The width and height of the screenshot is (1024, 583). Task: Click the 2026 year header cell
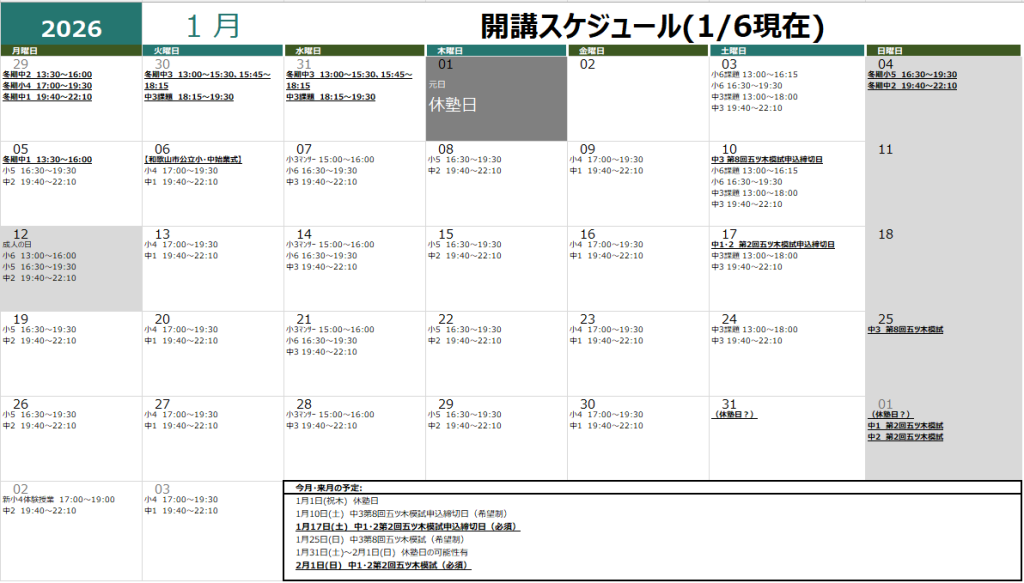(70, 24)
